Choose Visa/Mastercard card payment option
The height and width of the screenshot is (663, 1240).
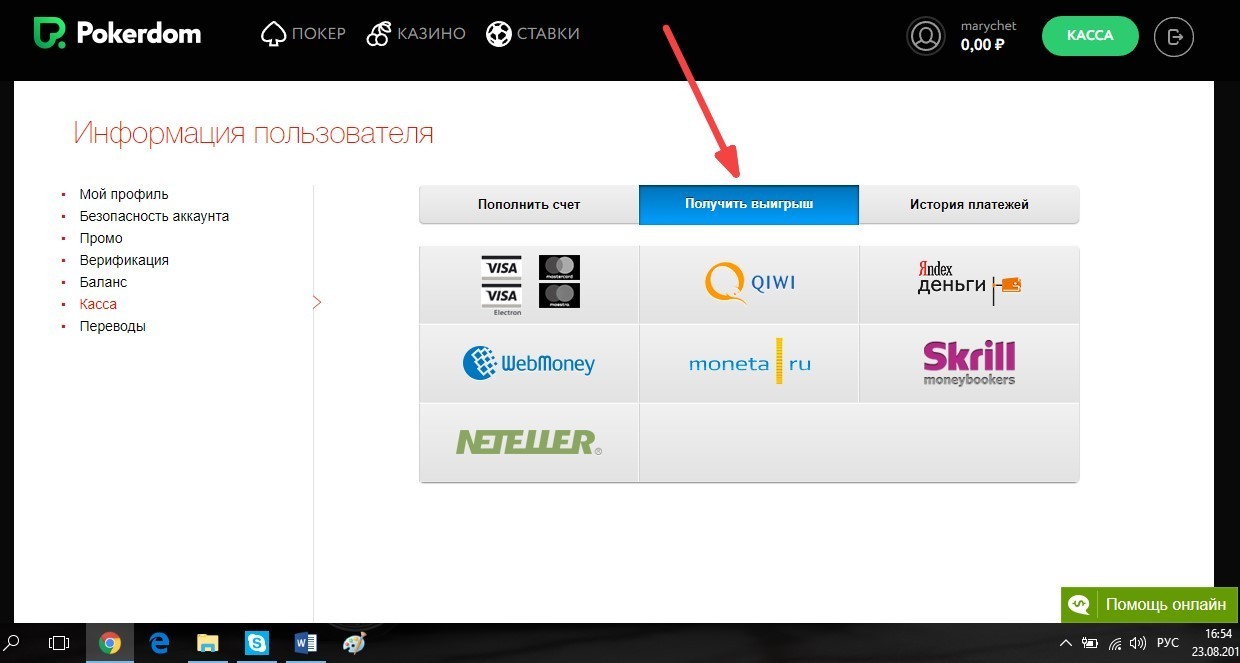(529, 284)
